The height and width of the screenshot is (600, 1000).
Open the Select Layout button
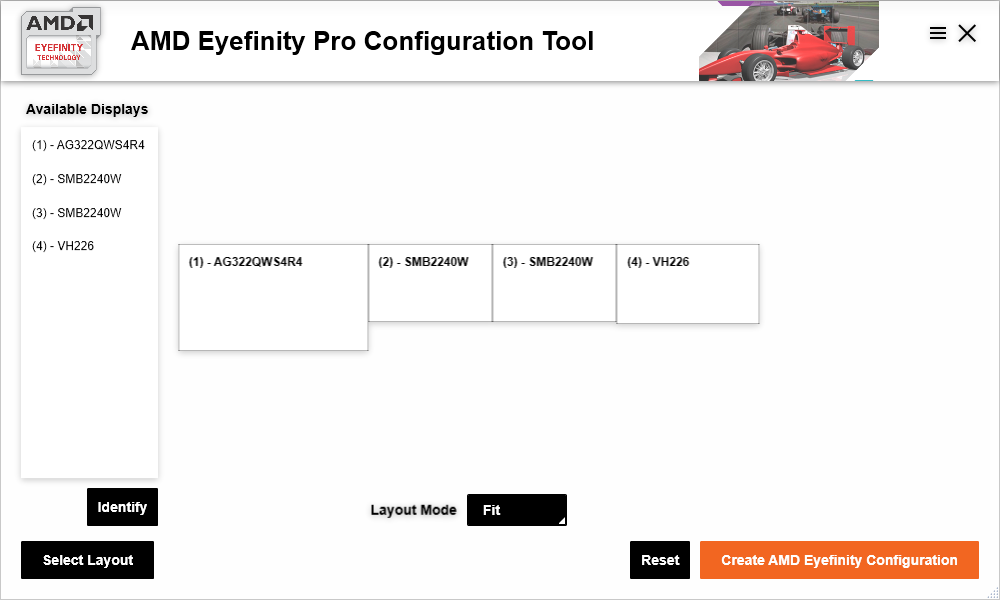point(87,560)
